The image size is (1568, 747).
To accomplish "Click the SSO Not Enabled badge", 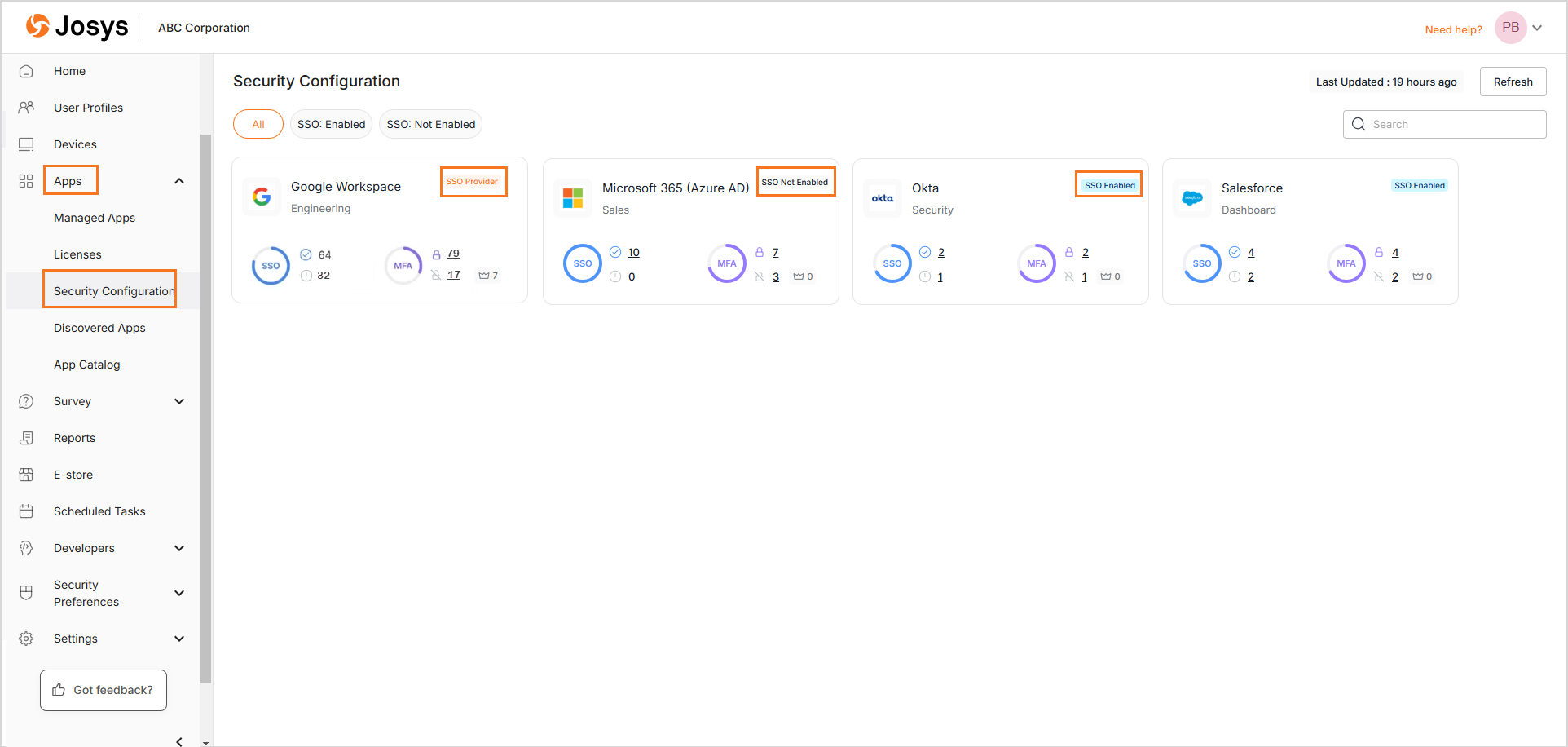I will 795,182.
